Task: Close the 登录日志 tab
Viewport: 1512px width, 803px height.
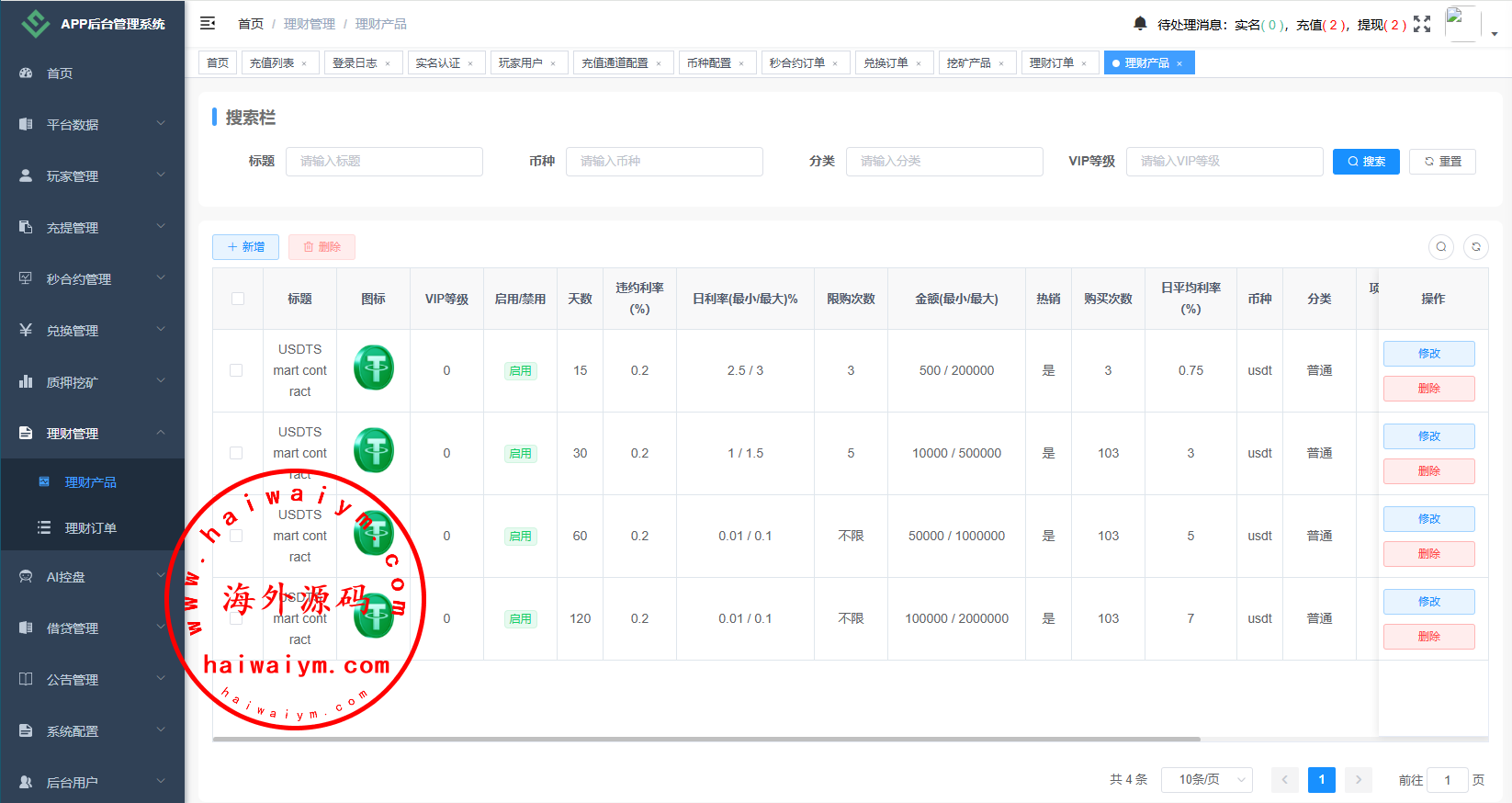Action: pyautogui.click(x=388, y=63)
